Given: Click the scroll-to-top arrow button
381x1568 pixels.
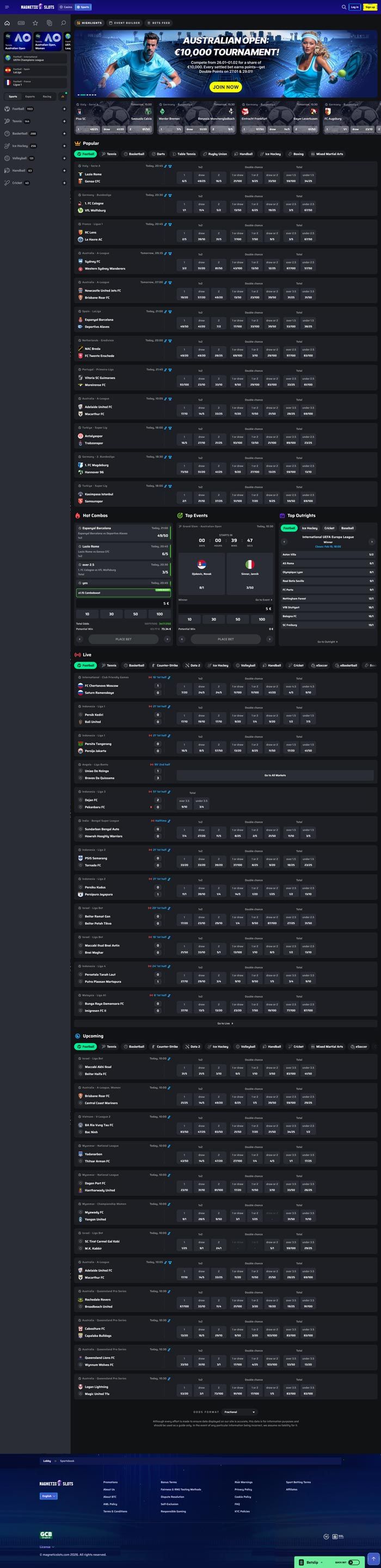Looking at the screenshot, I should pos(374,1558).
